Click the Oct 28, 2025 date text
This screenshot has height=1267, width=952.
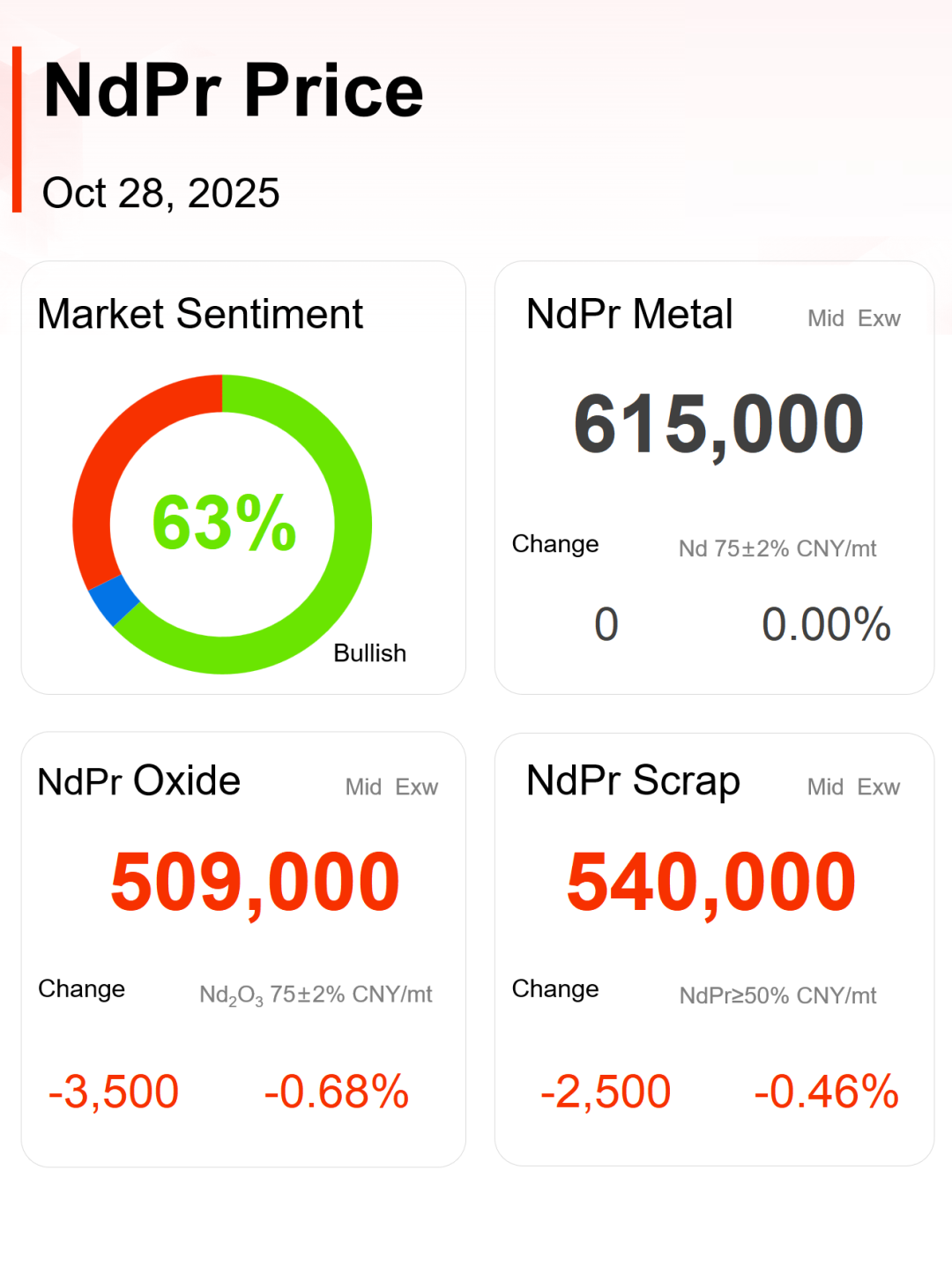(161, 193)
